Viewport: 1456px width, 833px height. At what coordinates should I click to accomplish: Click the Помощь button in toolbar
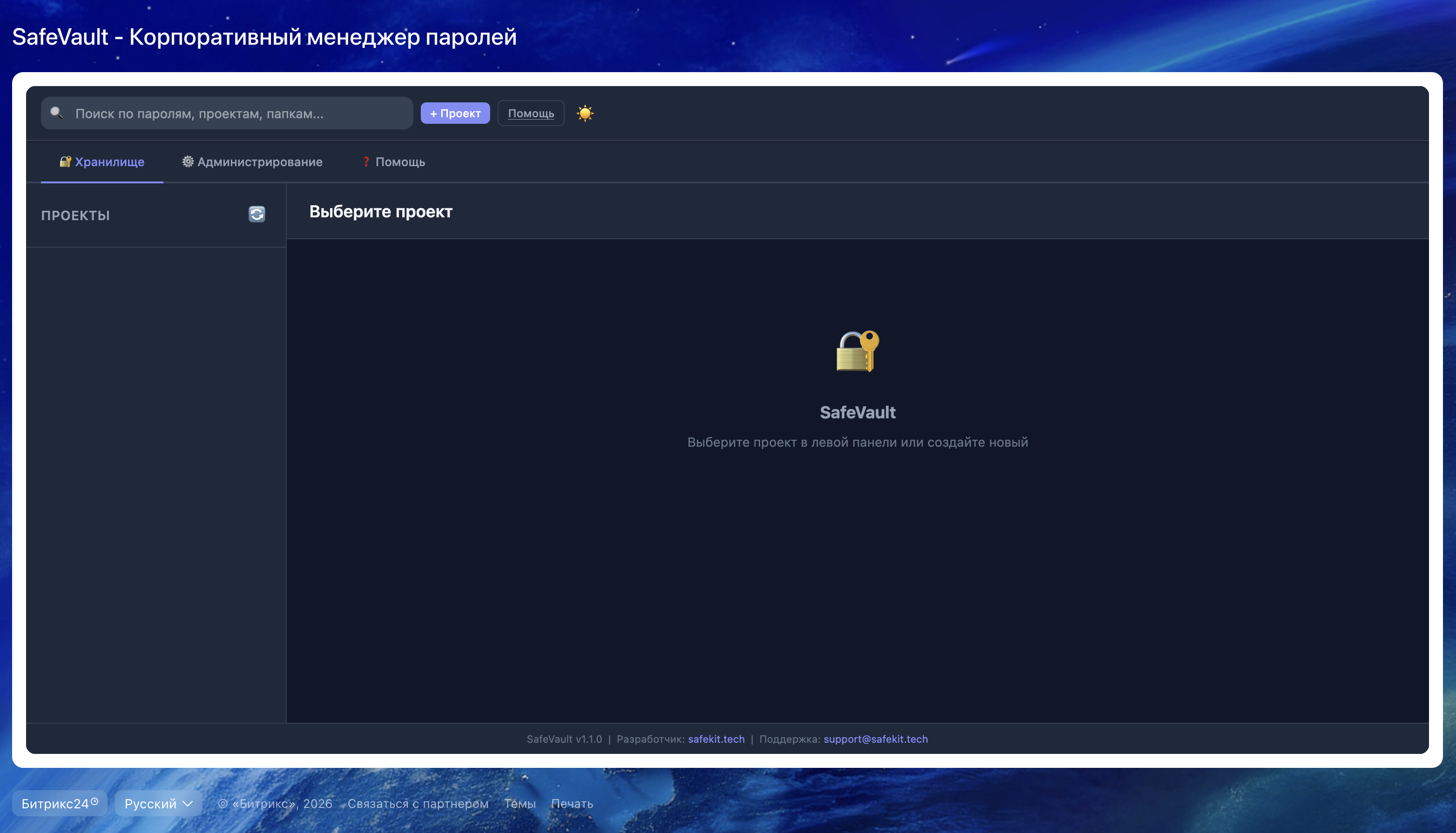[530, 113]
